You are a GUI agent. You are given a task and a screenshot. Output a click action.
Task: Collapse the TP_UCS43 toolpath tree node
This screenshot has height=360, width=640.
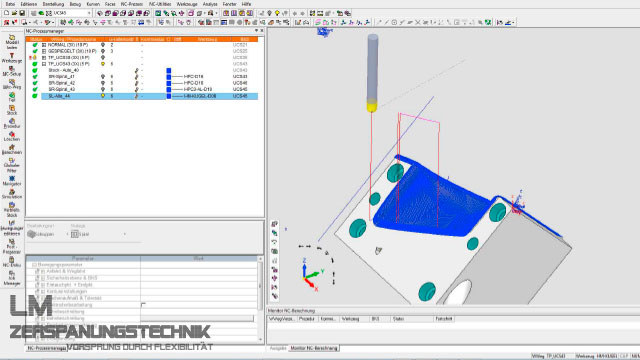pyautogui.click(x=44, y=64)
